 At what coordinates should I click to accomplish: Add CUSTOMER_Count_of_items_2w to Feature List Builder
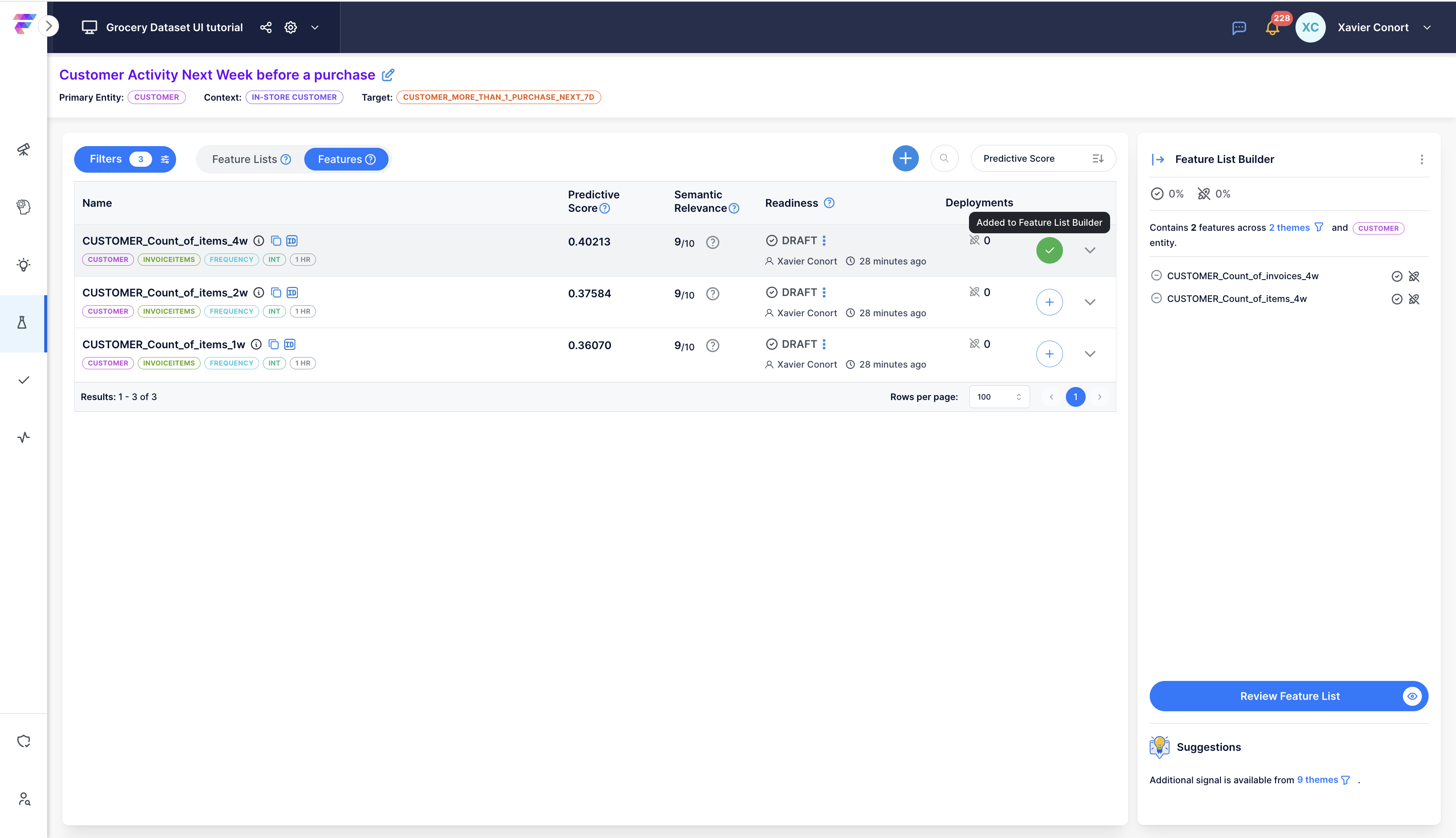[1049, 302]
